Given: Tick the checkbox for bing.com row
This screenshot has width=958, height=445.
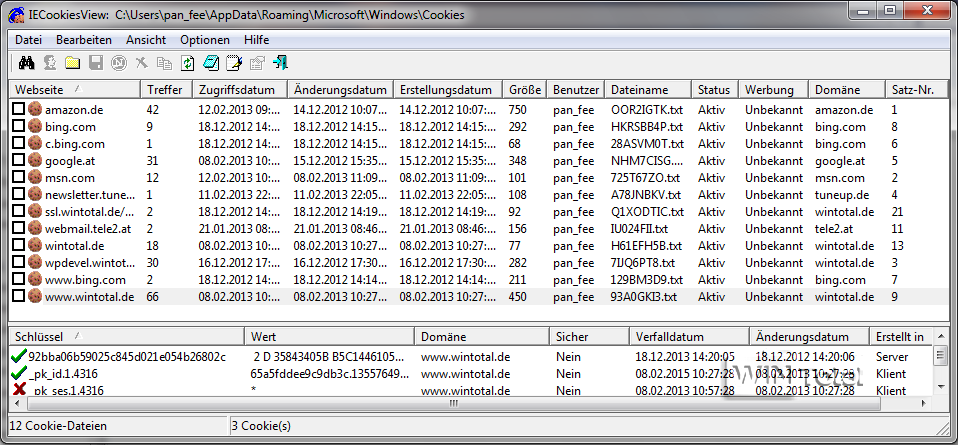Looking at the screenshot, I should (18, 126).
